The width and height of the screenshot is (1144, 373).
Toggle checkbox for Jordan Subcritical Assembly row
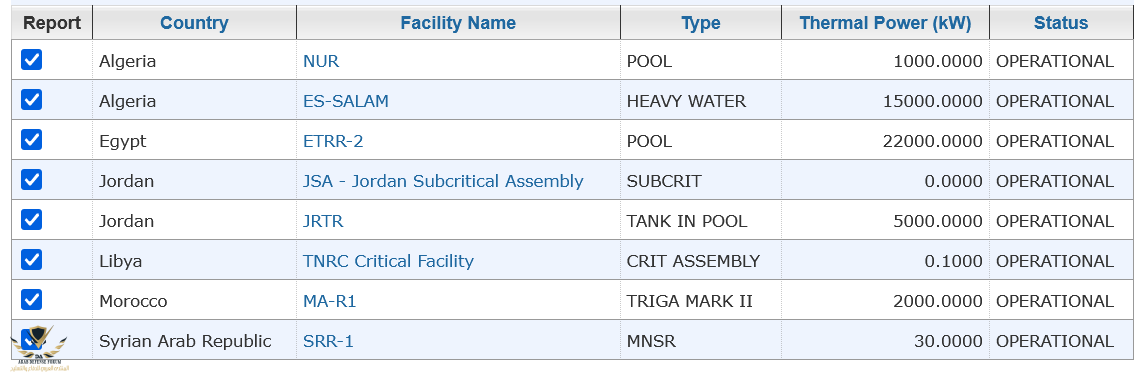coord(31,180)
